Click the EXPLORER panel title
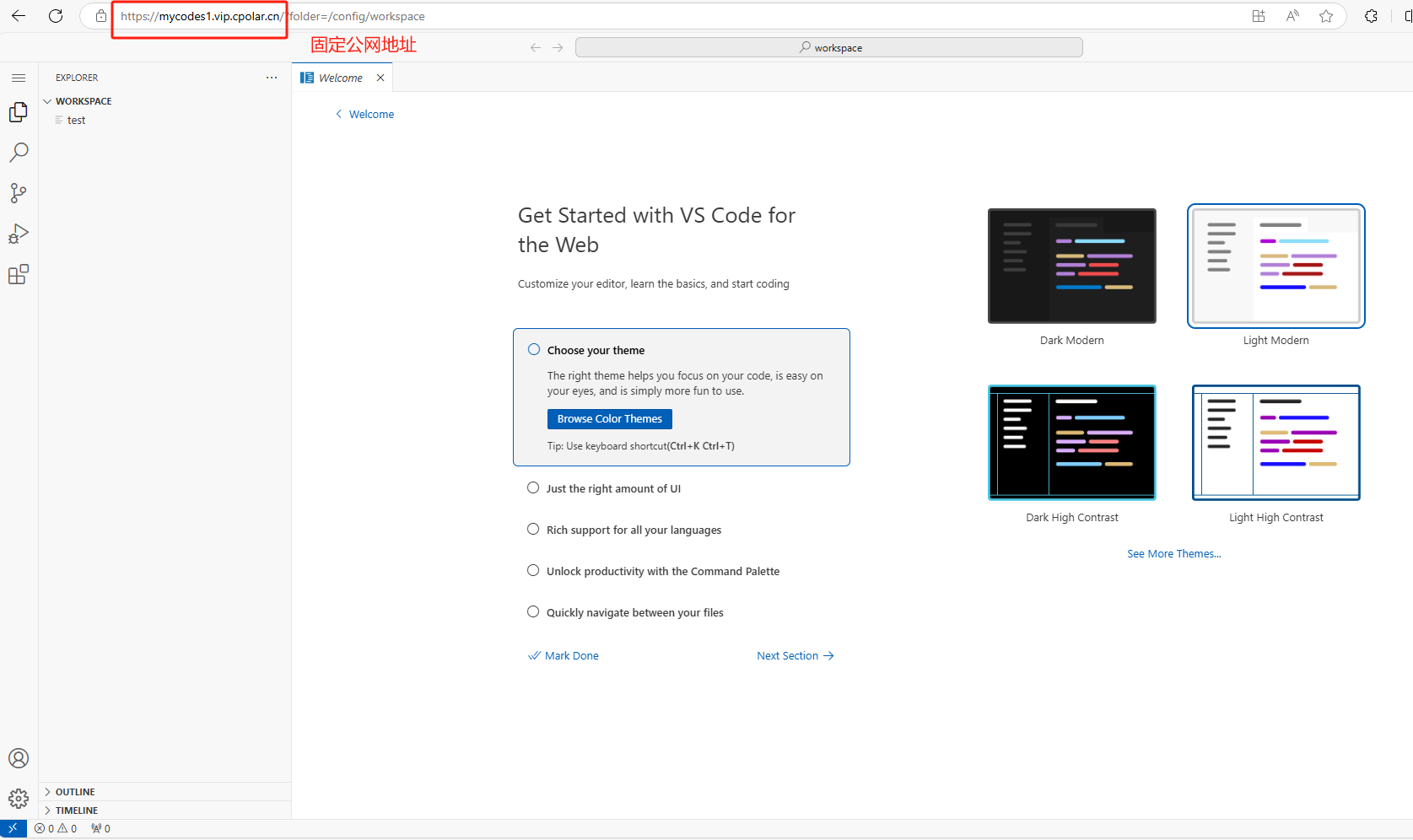 (77, 78)
